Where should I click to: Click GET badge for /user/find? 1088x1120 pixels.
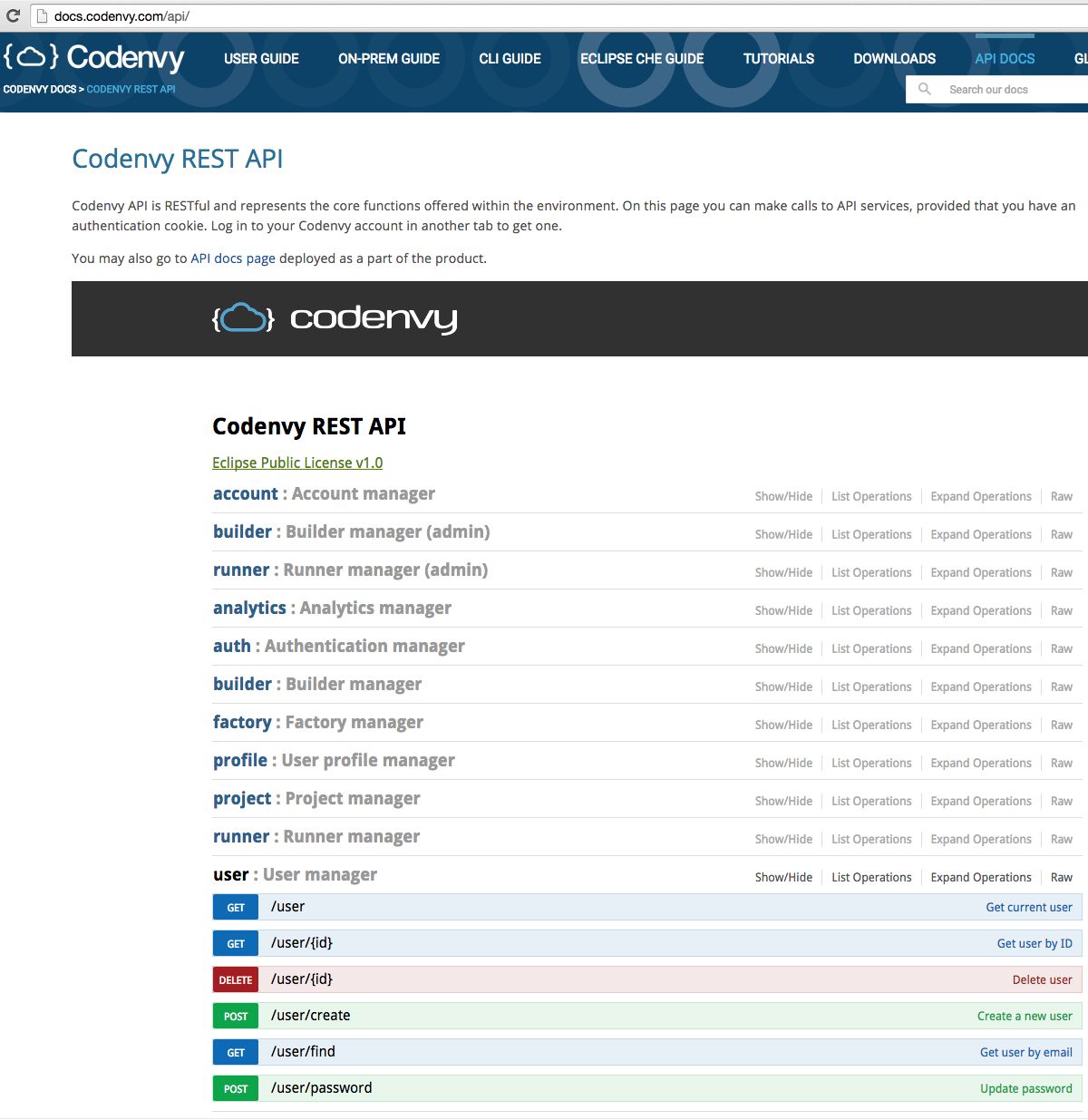tap(236, 1052)
